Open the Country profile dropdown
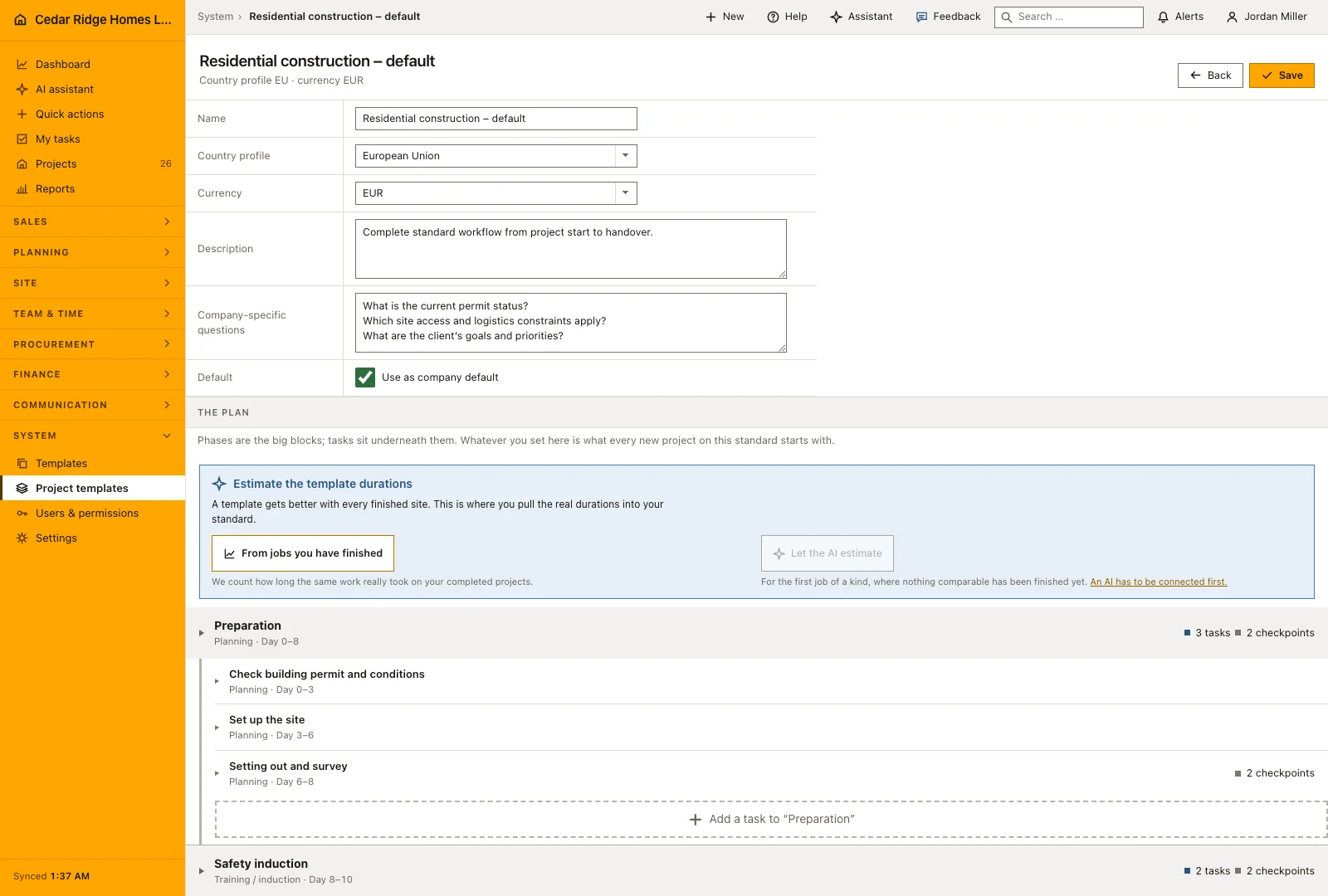This screenshot has height=896, width=1328. pyautogui.click(x=496, y=156)
